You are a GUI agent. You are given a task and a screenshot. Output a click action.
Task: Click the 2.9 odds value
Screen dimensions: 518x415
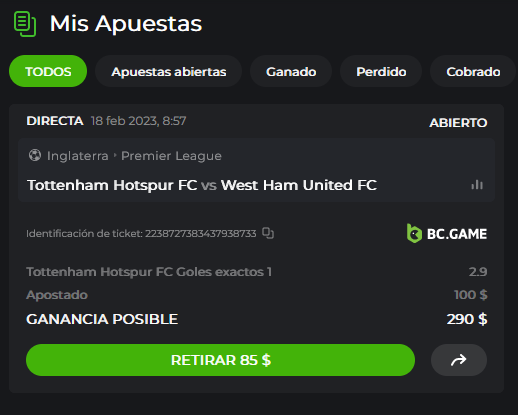478,272
